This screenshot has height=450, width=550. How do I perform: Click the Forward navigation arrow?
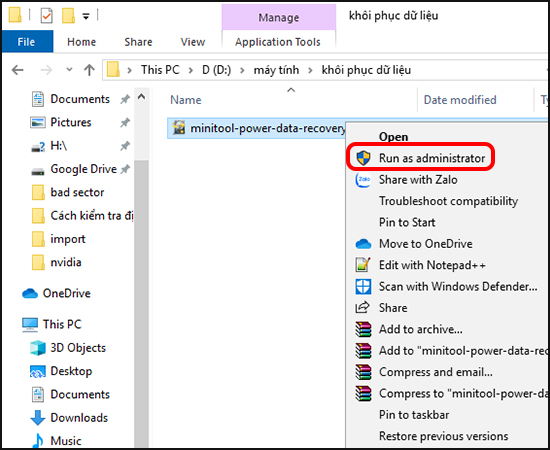tap(46, 70)
